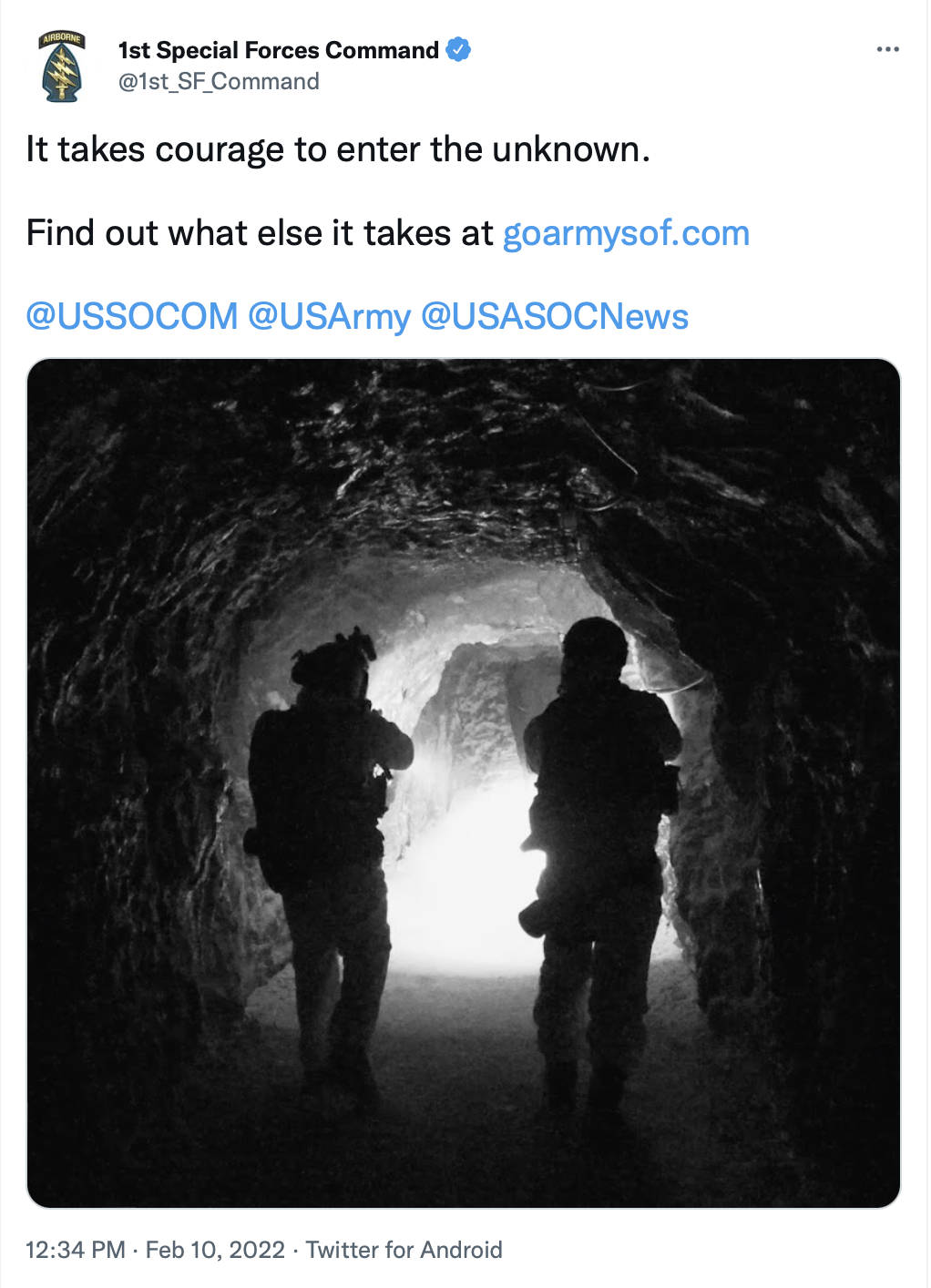This screenshot has width=931, height=1288.
Task: Click the 1st Special Forces Command display name
Action: (279, 50)
